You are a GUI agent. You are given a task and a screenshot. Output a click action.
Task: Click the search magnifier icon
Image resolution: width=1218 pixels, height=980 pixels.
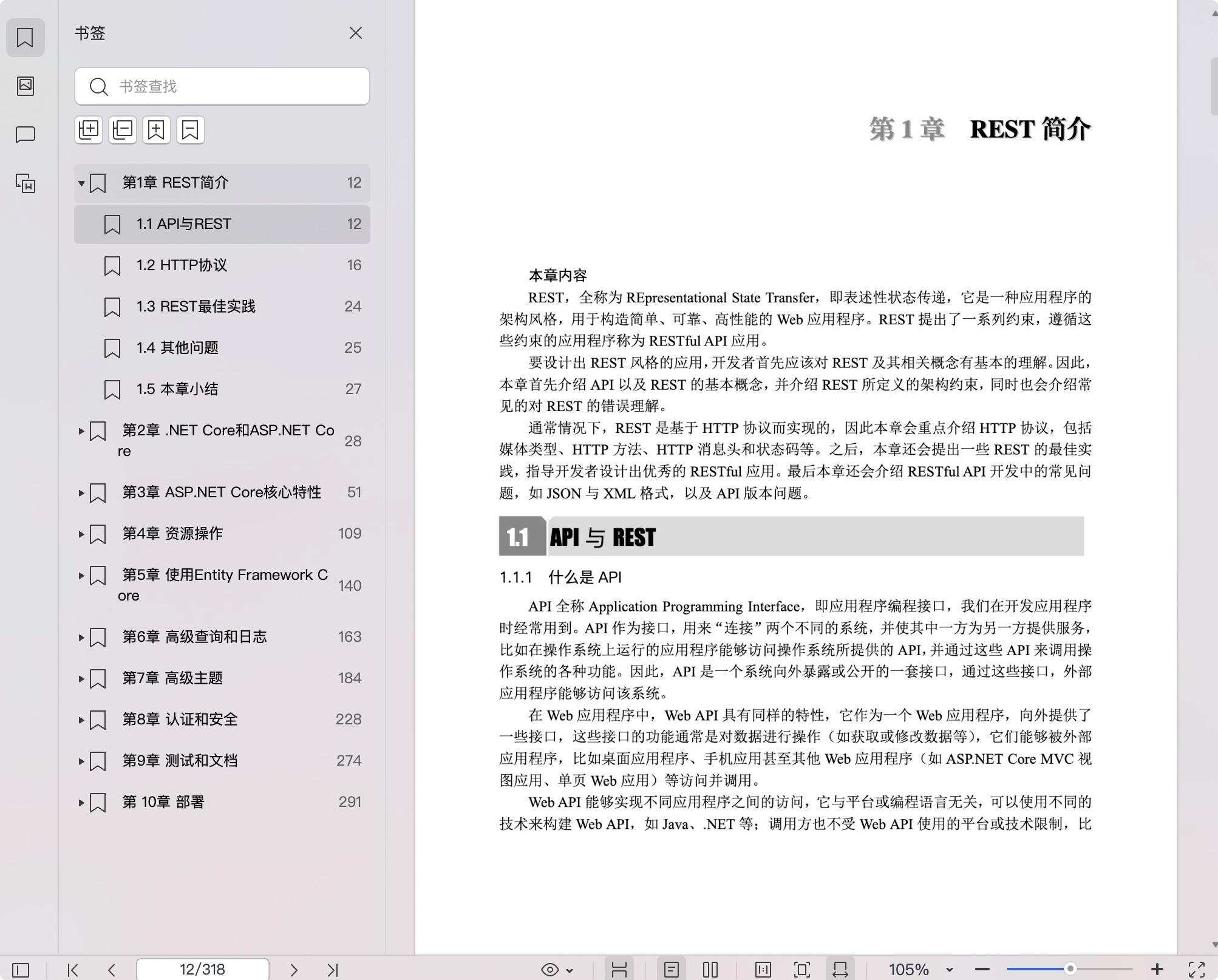98,87
